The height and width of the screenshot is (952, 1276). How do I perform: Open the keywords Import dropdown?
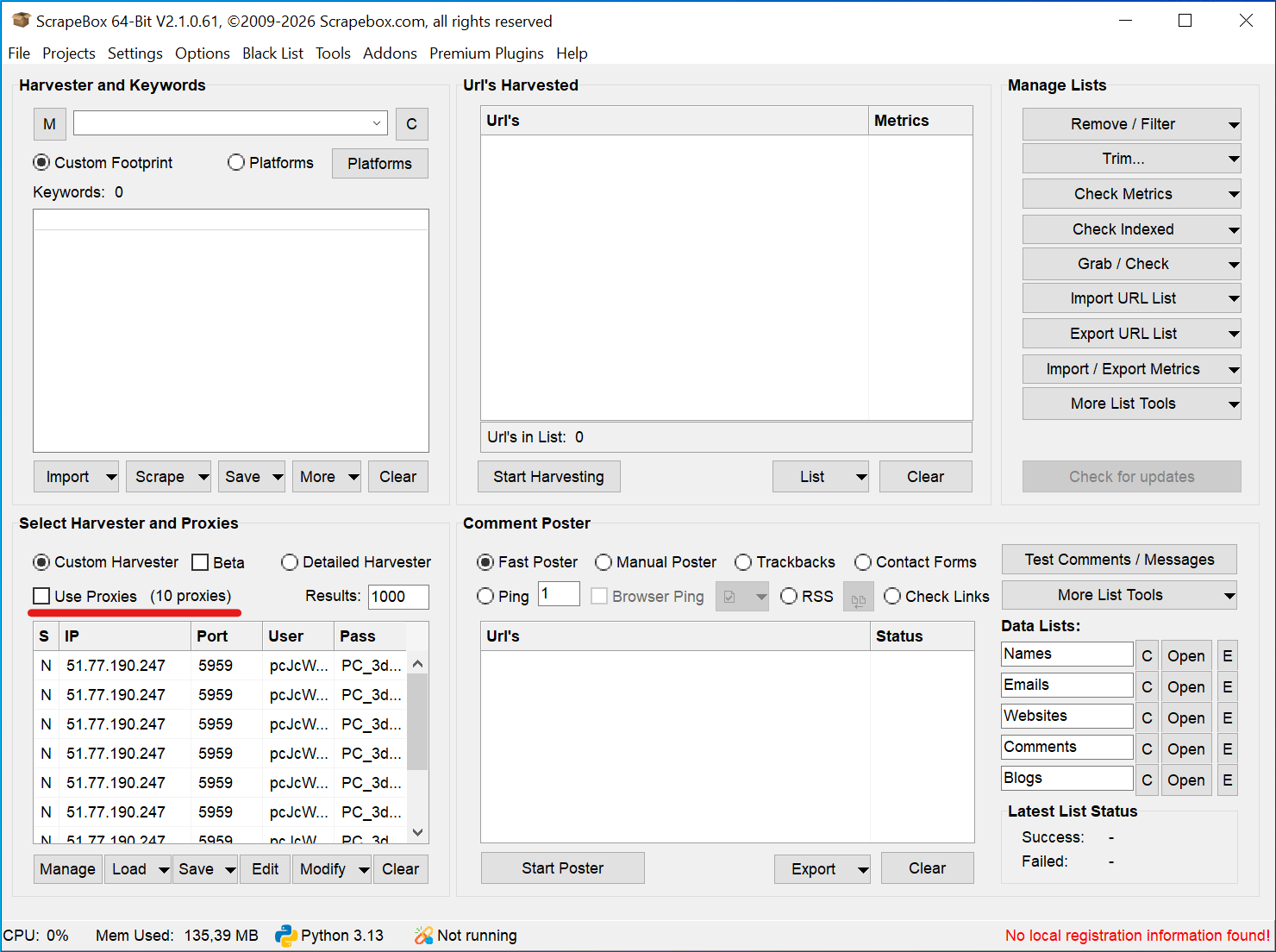111,477
